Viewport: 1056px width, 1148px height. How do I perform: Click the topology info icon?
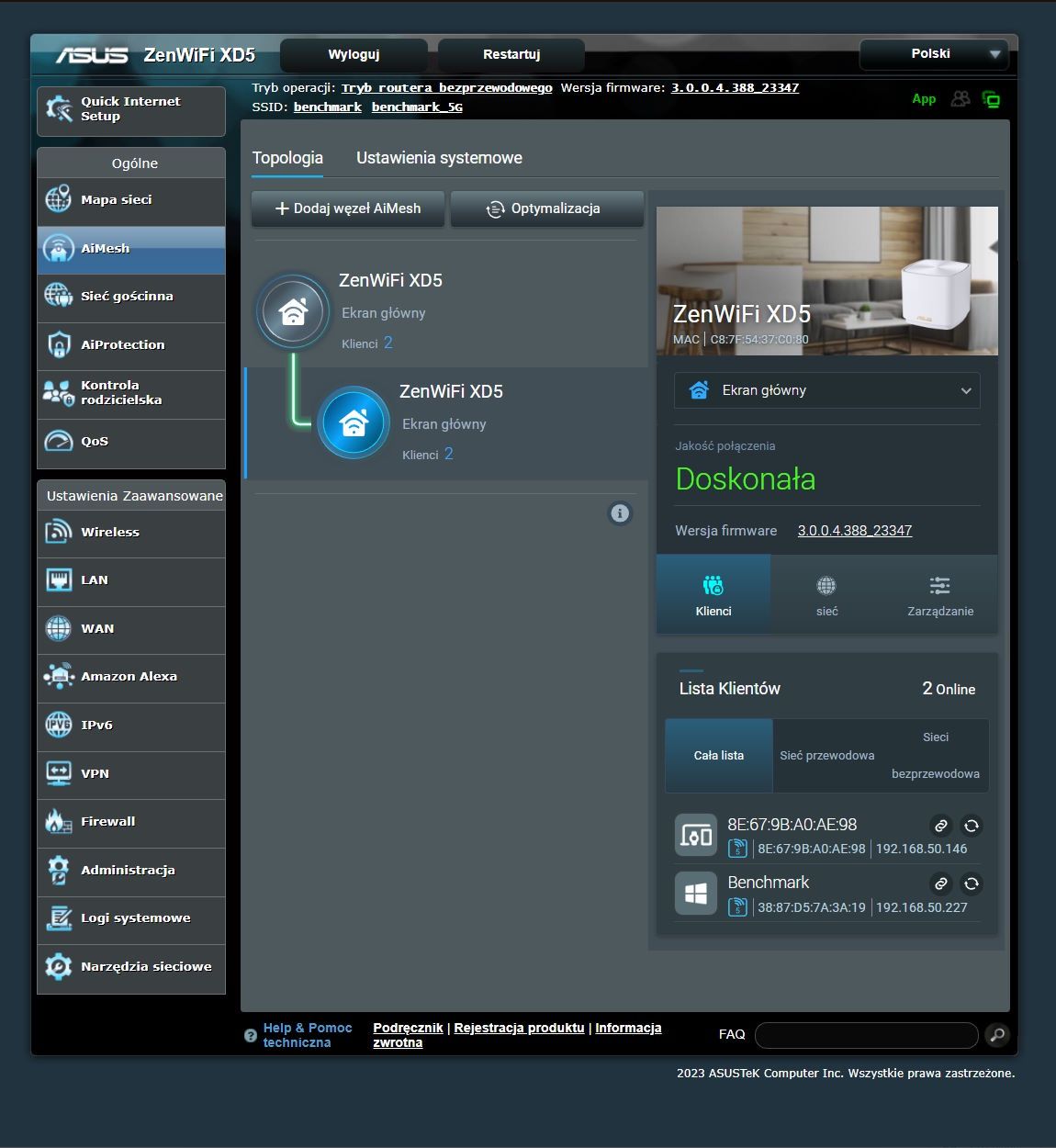click(621, 513)
